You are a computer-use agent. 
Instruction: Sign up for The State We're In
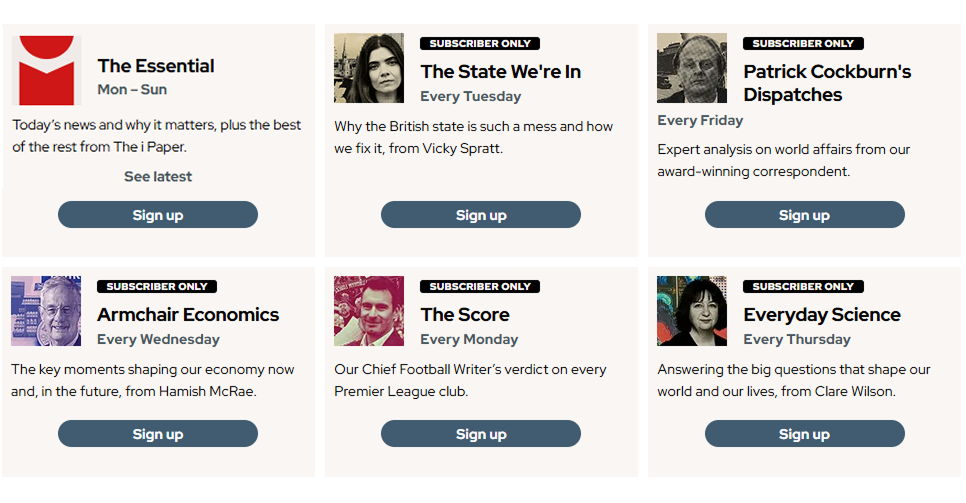tap(481, 215)
